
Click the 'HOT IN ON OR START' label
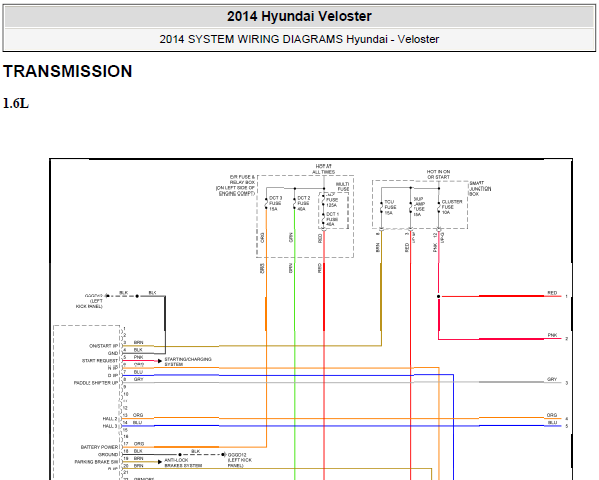point(438,174)
